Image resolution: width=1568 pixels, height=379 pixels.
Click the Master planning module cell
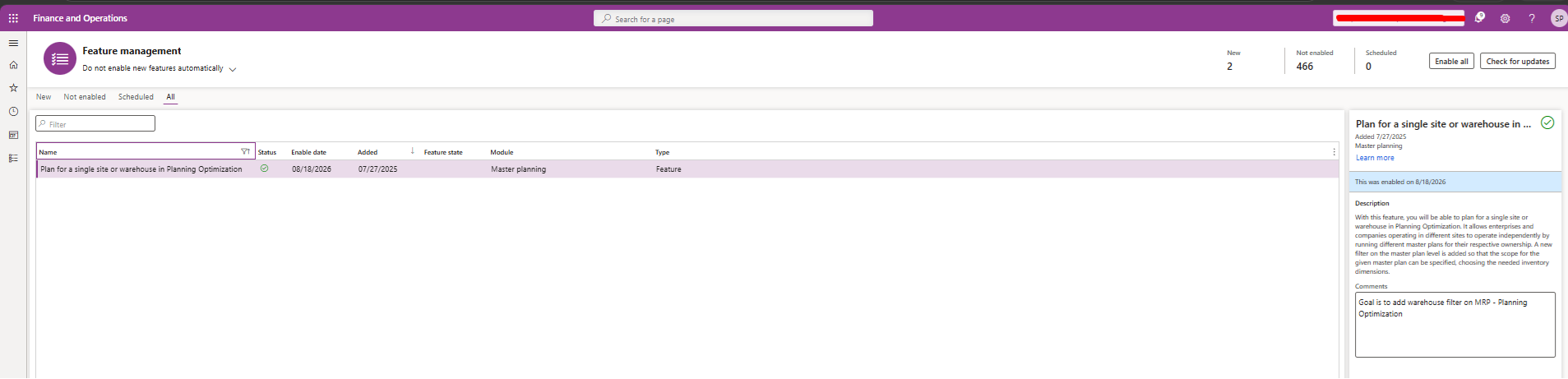click(518, 169)
